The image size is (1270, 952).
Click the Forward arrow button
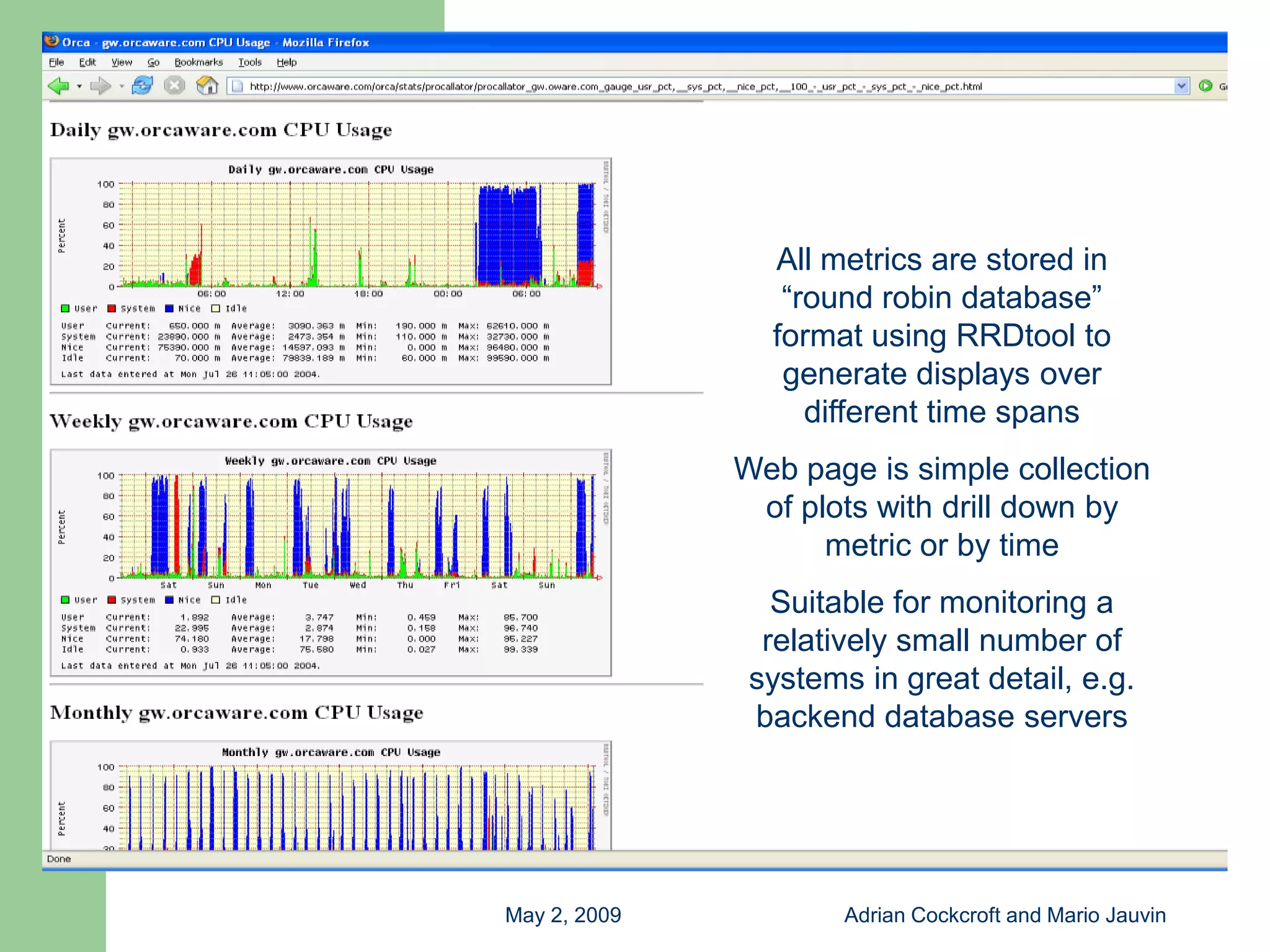tap(100, 86)
